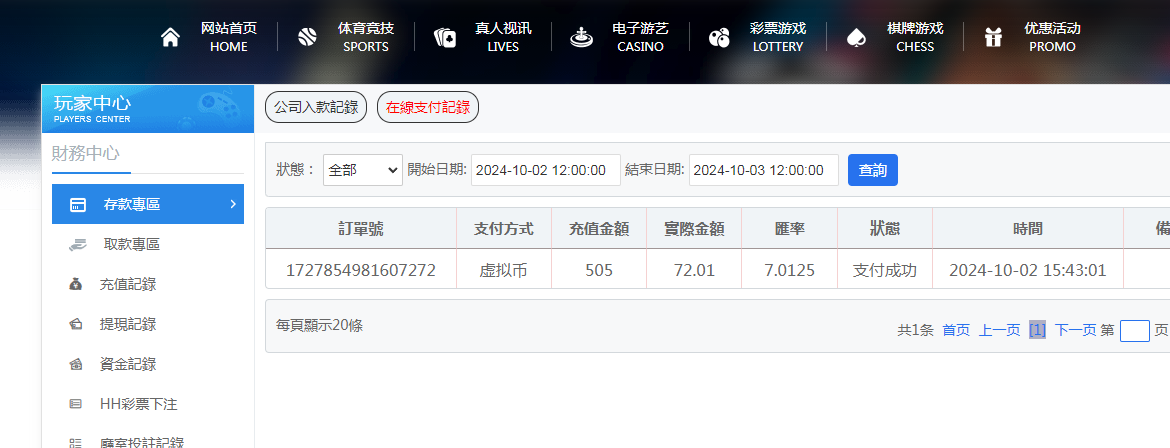This screenshot has height=448, width=1170.
Task: Open the 狀態 status dropdown
Action: coord(362,170)
